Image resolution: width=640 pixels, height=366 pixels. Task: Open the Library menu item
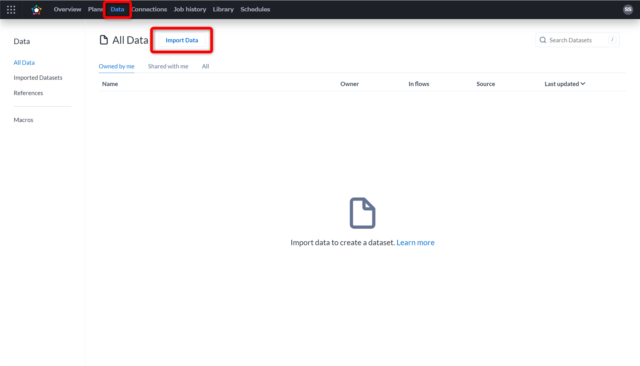point(223,9)
